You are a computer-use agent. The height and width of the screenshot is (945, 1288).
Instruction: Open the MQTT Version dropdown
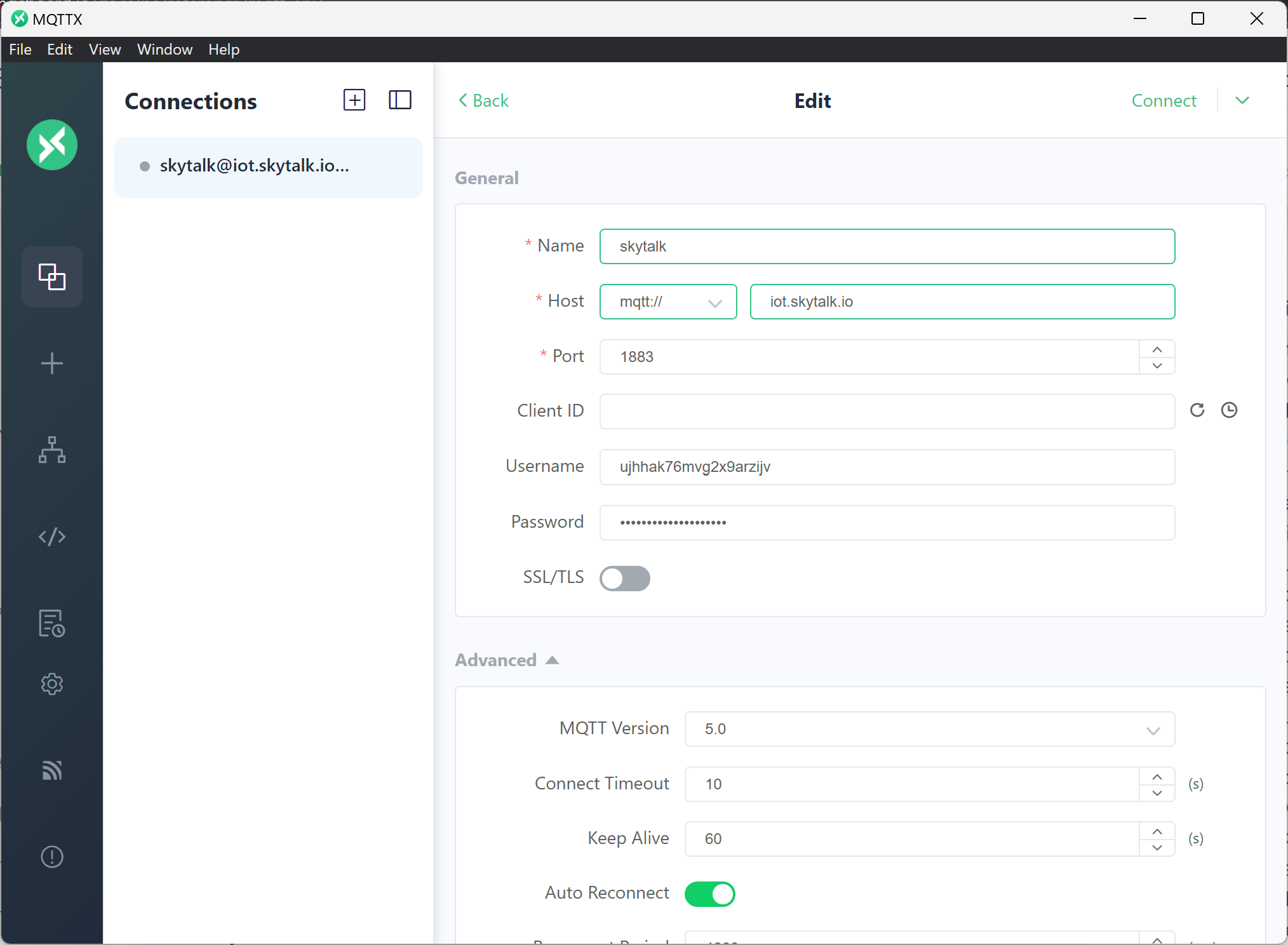pyautogui.click(x=1153, y=729)
